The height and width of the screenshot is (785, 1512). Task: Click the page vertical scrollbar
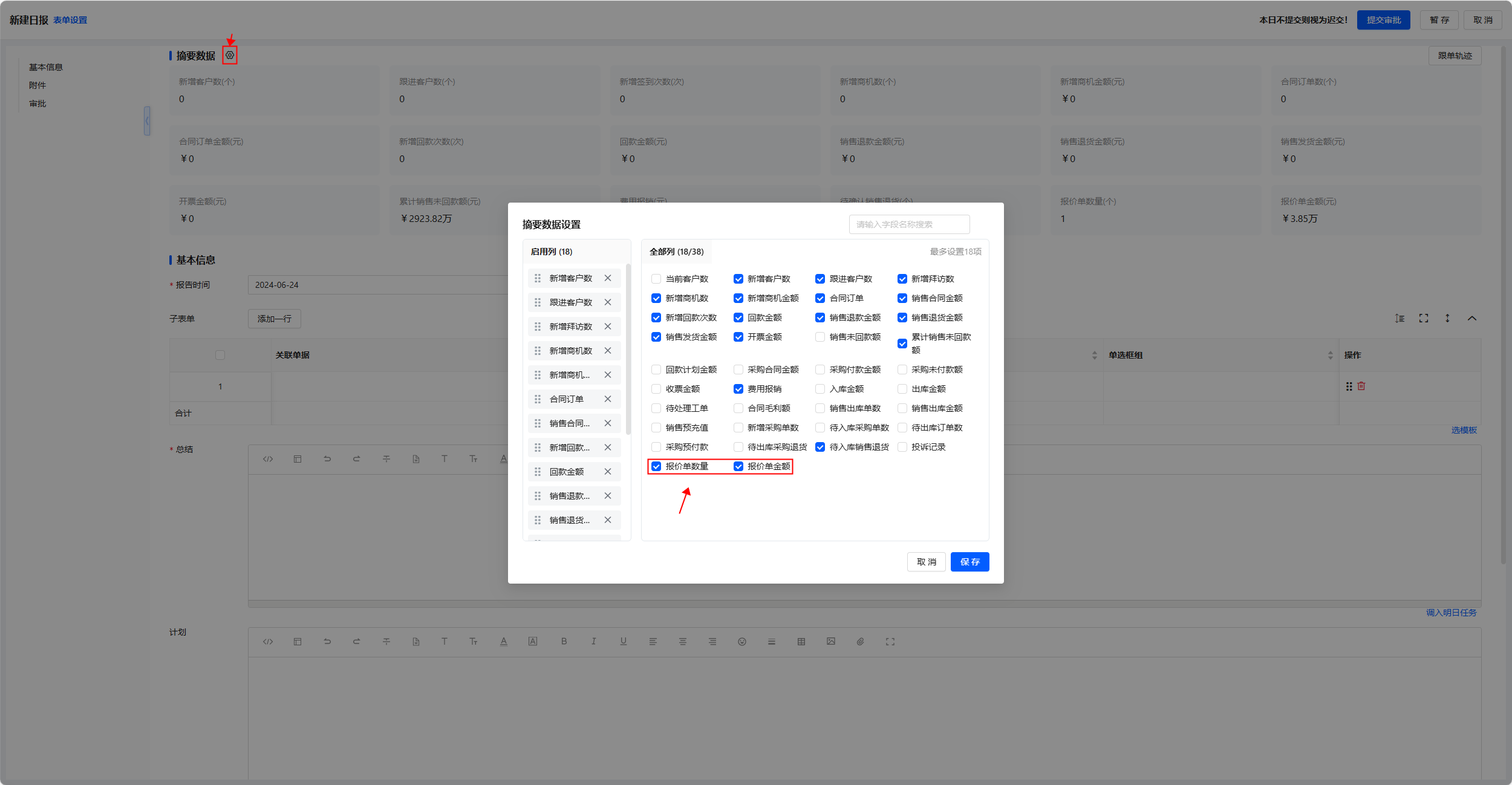point(1503,305)
